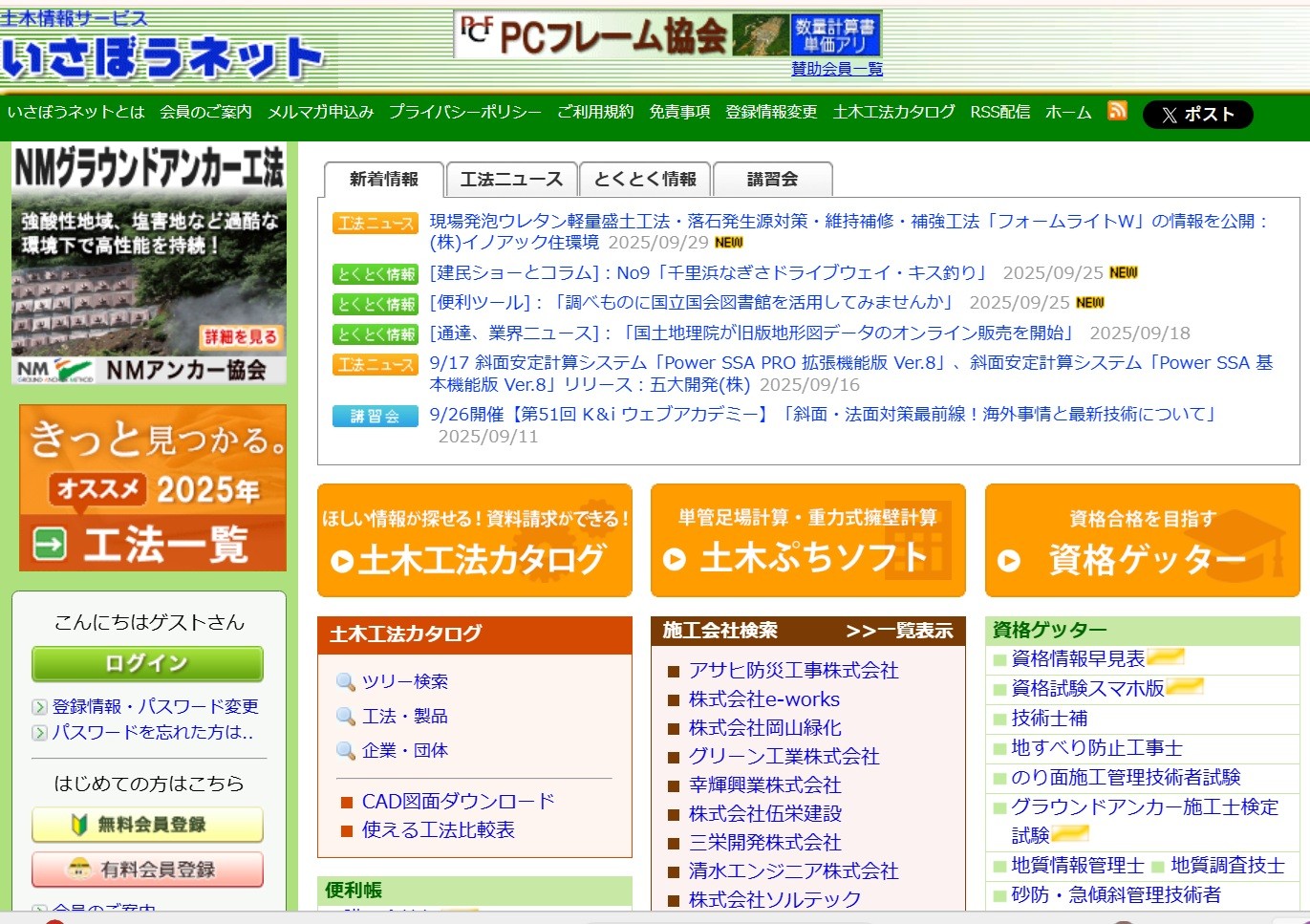Click the いさぼうネット site logo
The width and height of the screenshot is (1310, 924).
tap(162, 57)
